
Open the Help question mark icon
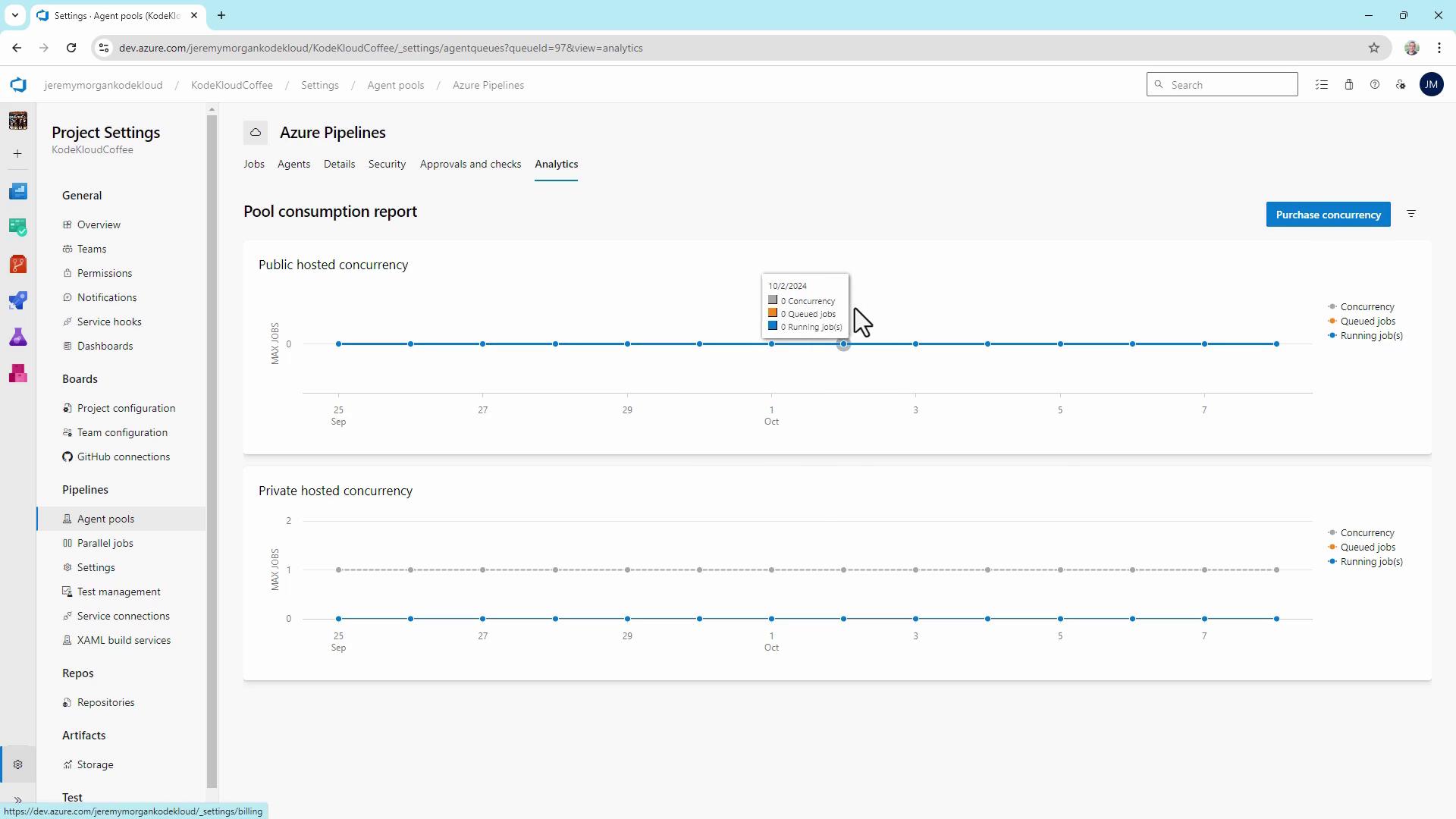(1374, 85)
